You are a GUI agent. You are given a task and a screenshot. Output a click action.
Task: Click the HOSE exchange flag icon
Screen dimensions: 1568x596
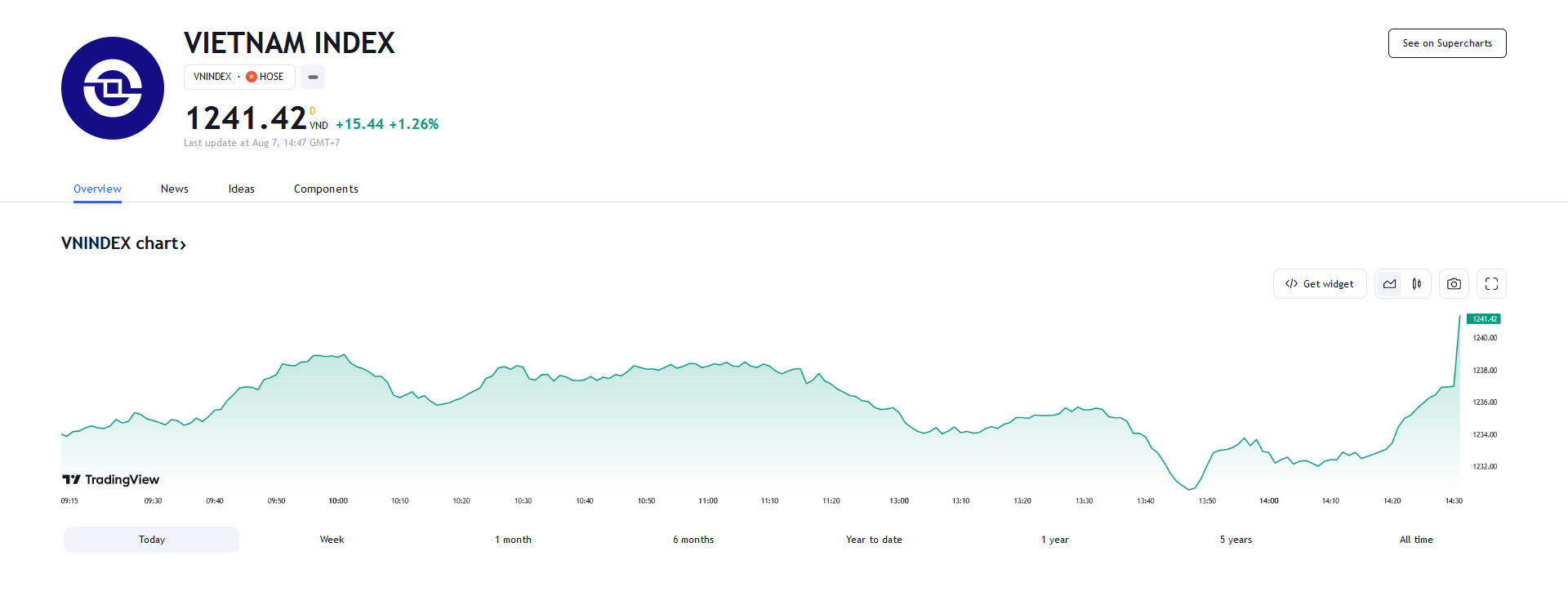click(x=252, y=77)
